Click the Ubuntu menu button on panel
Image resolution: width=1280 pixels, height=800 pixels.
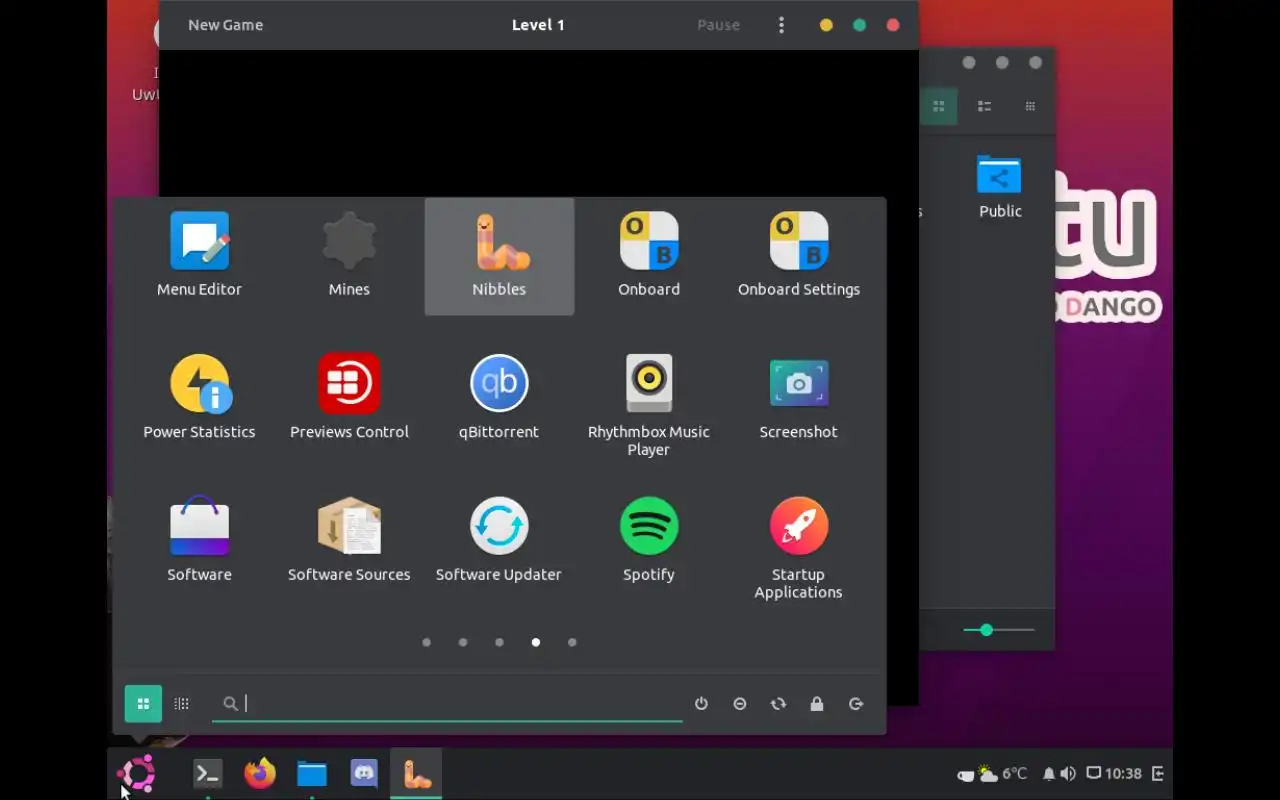(x=136, y=773)
